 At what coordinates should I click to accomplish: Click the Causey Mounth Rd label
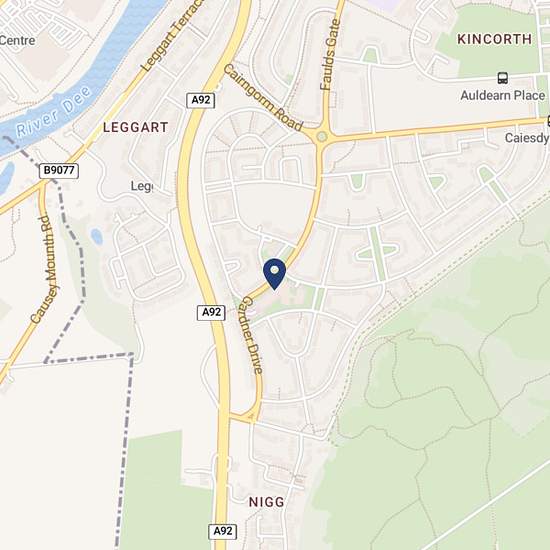[45, 269]
